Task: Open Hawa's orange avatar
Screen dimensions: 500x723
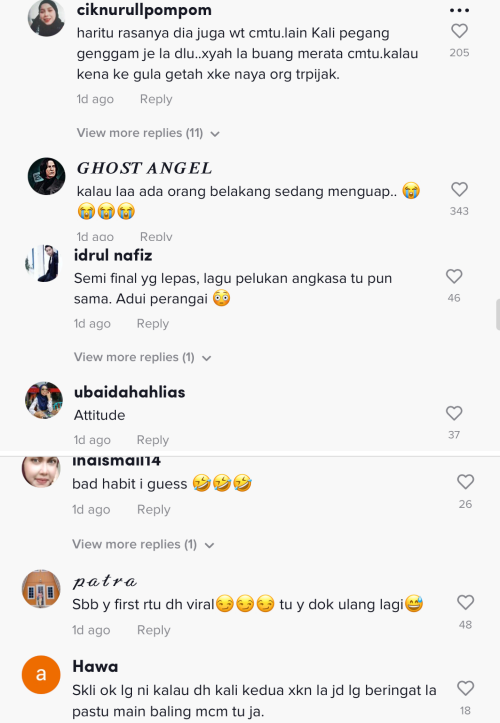Action: pyautogui.click(x=41, y=675)
